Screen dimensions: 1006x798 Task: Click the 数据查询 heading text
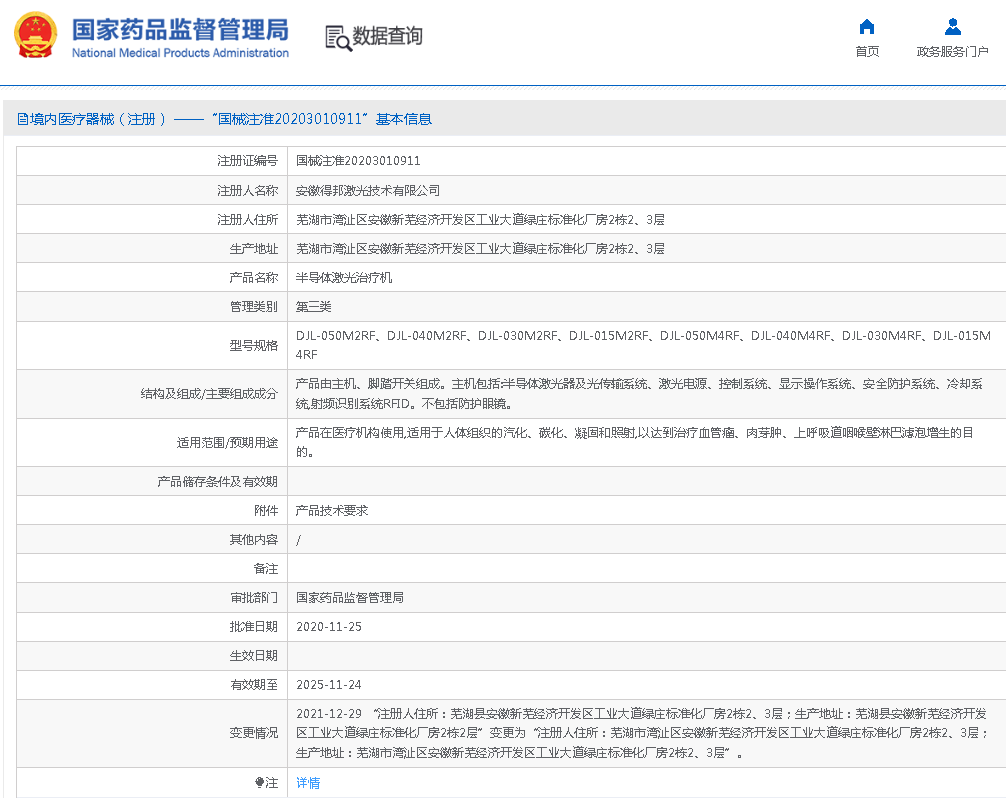tap(388, 36)
